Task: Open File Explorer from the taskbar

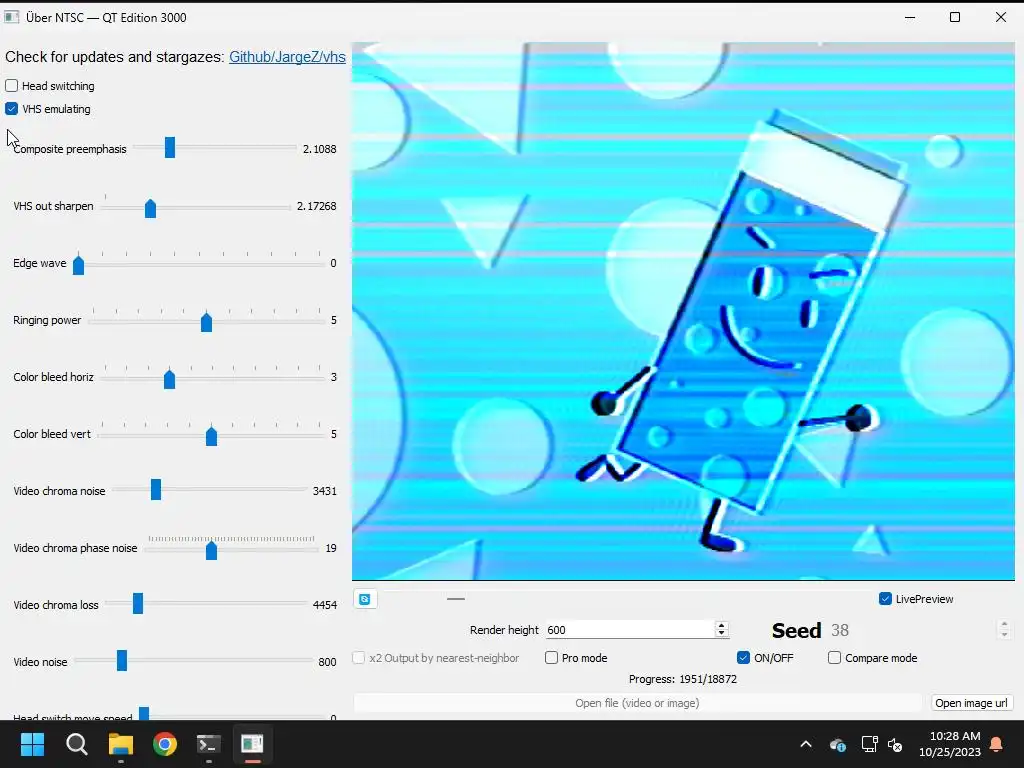Action: coord(121,744)
